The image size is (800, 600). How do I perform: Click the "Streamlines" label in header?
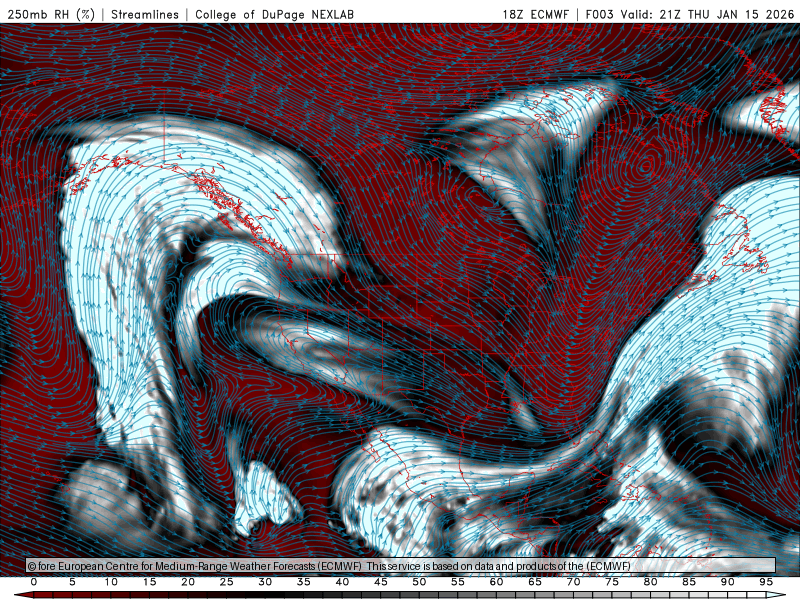click(145, 14)
